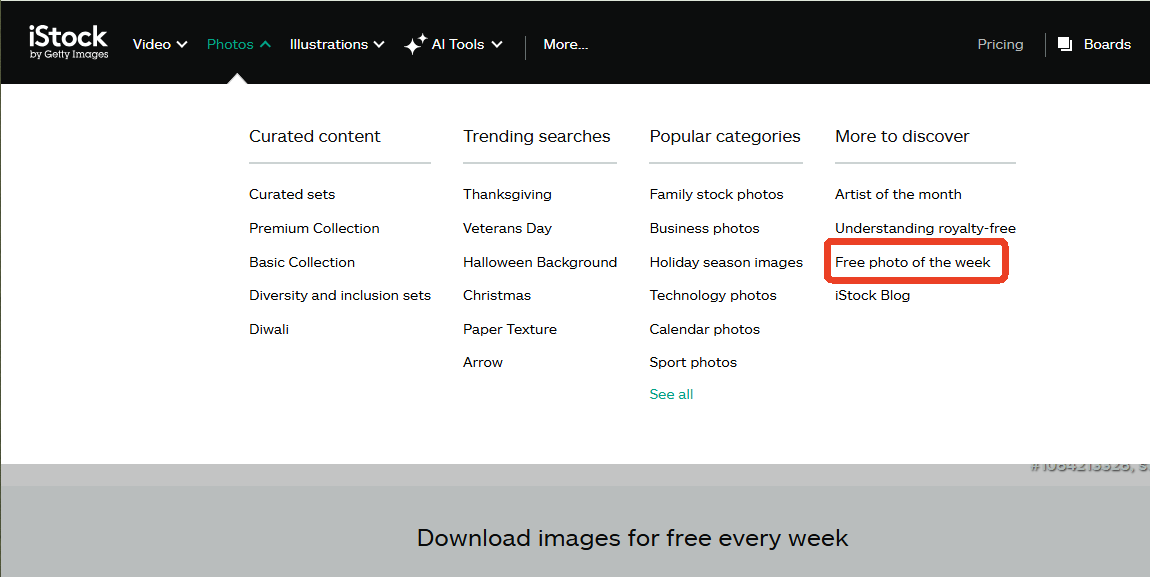The height and width of the screenshot is (577, 1150).
Task: Expand the AI Tools dropdown chevron
Action: (497, 44)
